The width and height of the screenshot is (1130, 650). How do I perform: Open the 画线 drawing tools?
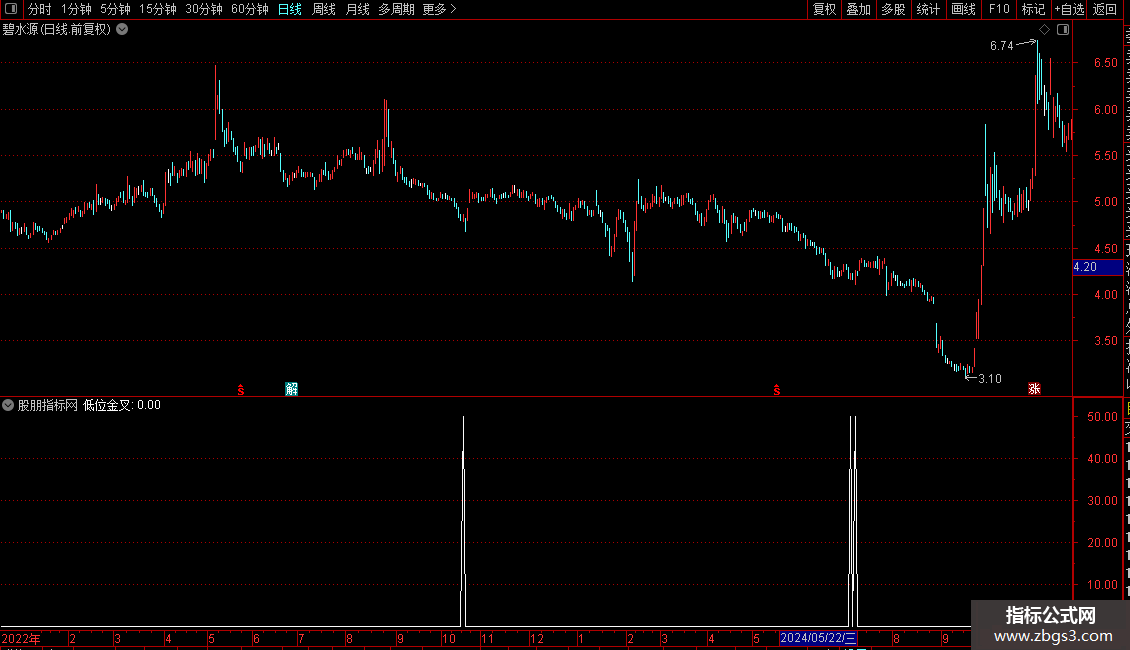[x=964, y=9]
